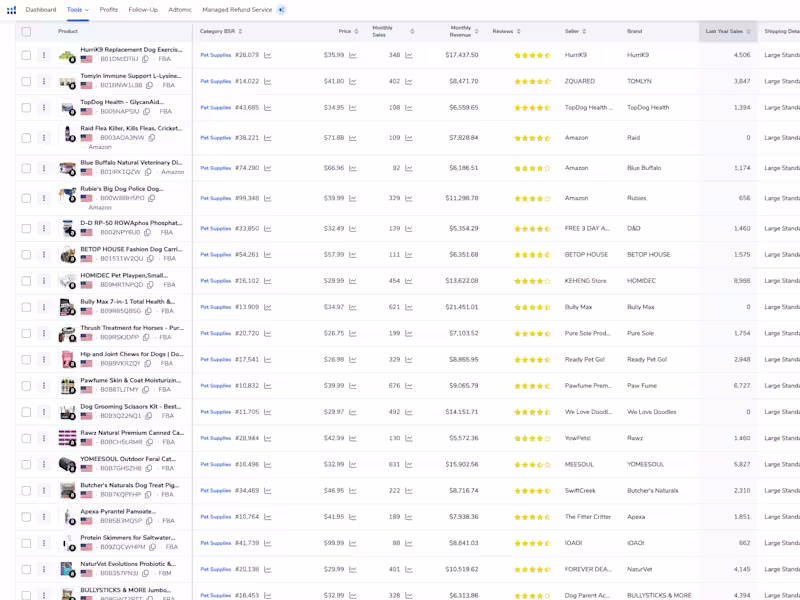Screen dimensions: 800x600
Task: Open BSR chart for Thrush Treatment row
Action: (x=267, y=333)
